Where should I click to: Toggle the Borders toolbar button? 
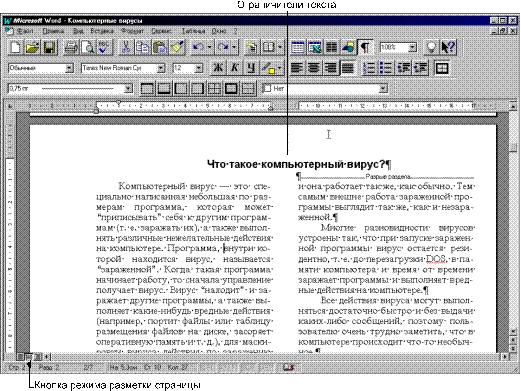(442, 68)
